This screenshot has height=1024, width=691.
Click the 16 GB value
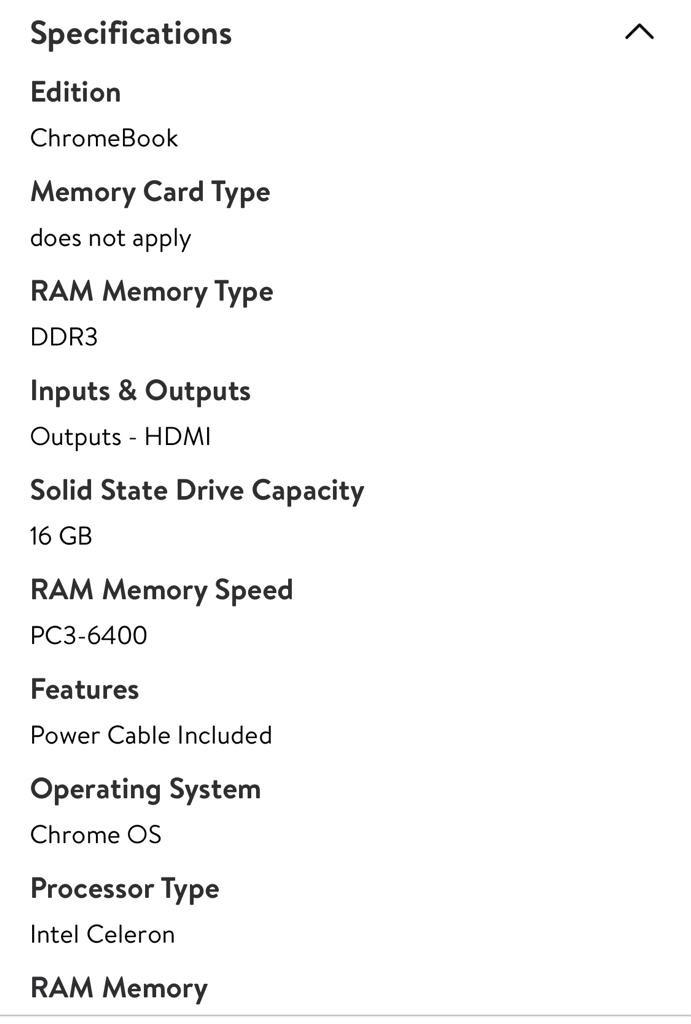tap(61, 536)
